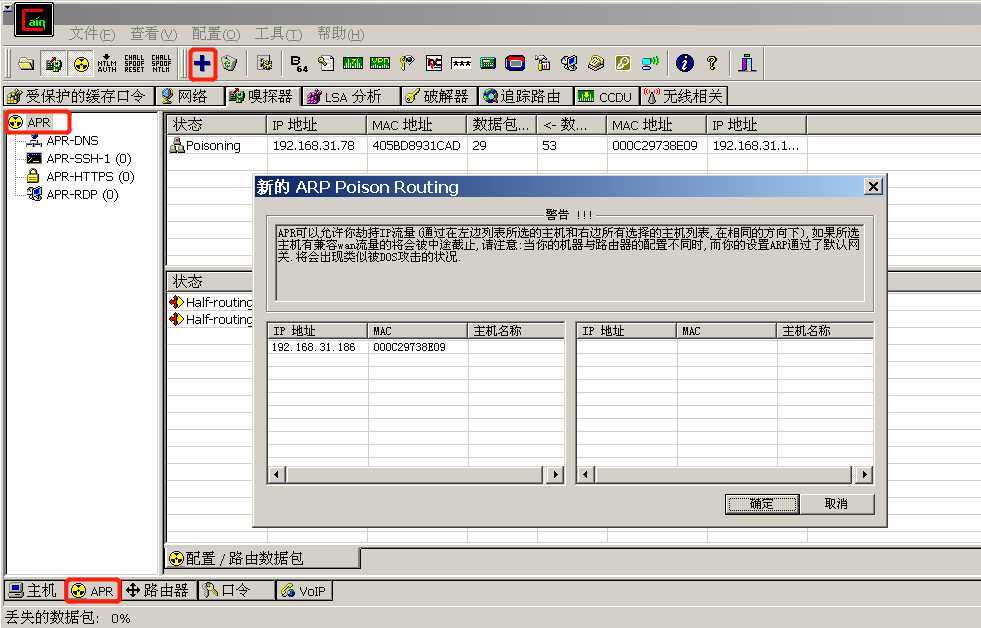Toggle the Start/Stop APR radiation icon
This screenshot has width=981, height=628.
81,64
